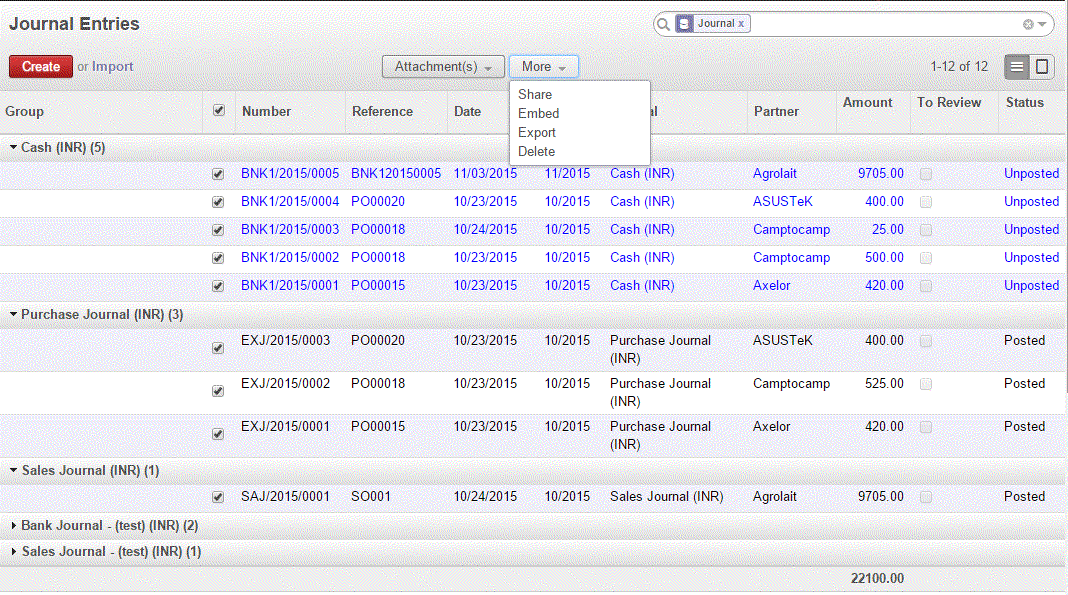Uncheck the row checkbox for BNK1/2015/0005
The width and height of the screenshot is (1068, 595).
tap(218, 173)
